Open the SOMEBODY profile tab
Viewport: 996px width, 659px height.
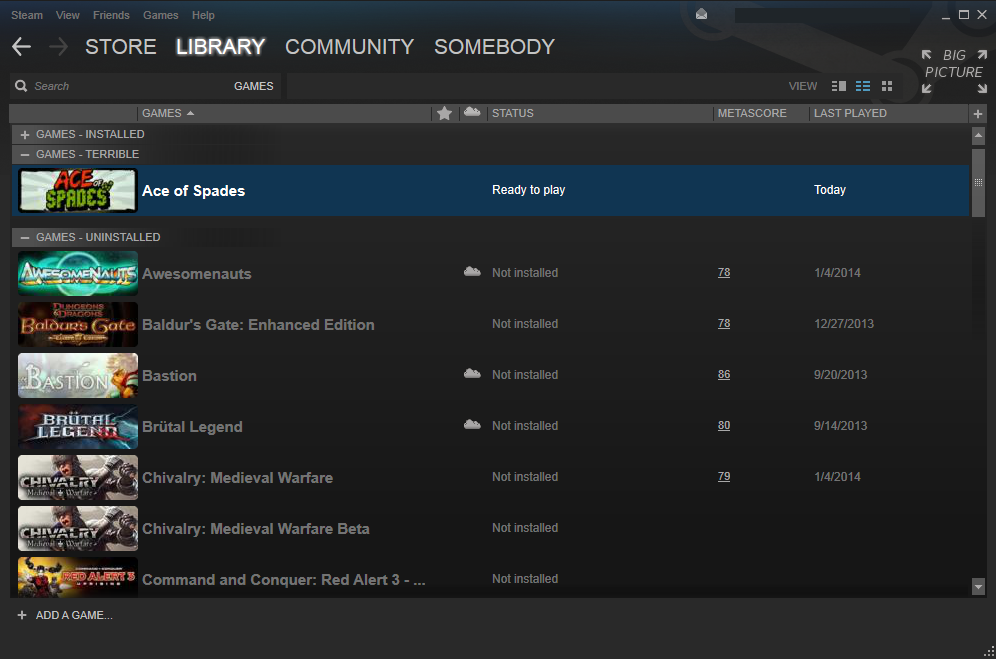click(x=494, y=46)
